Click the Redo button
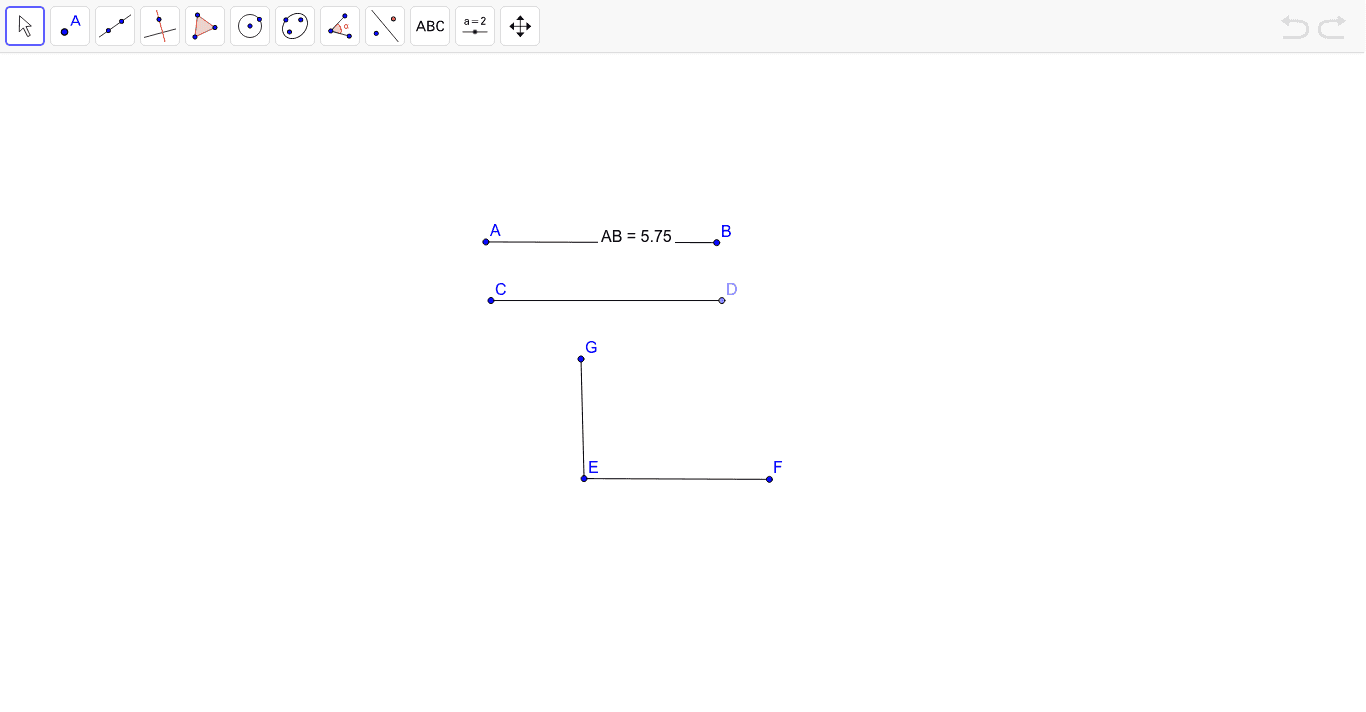Screen dimensions: 1366x712 (x=1331, y=27)
